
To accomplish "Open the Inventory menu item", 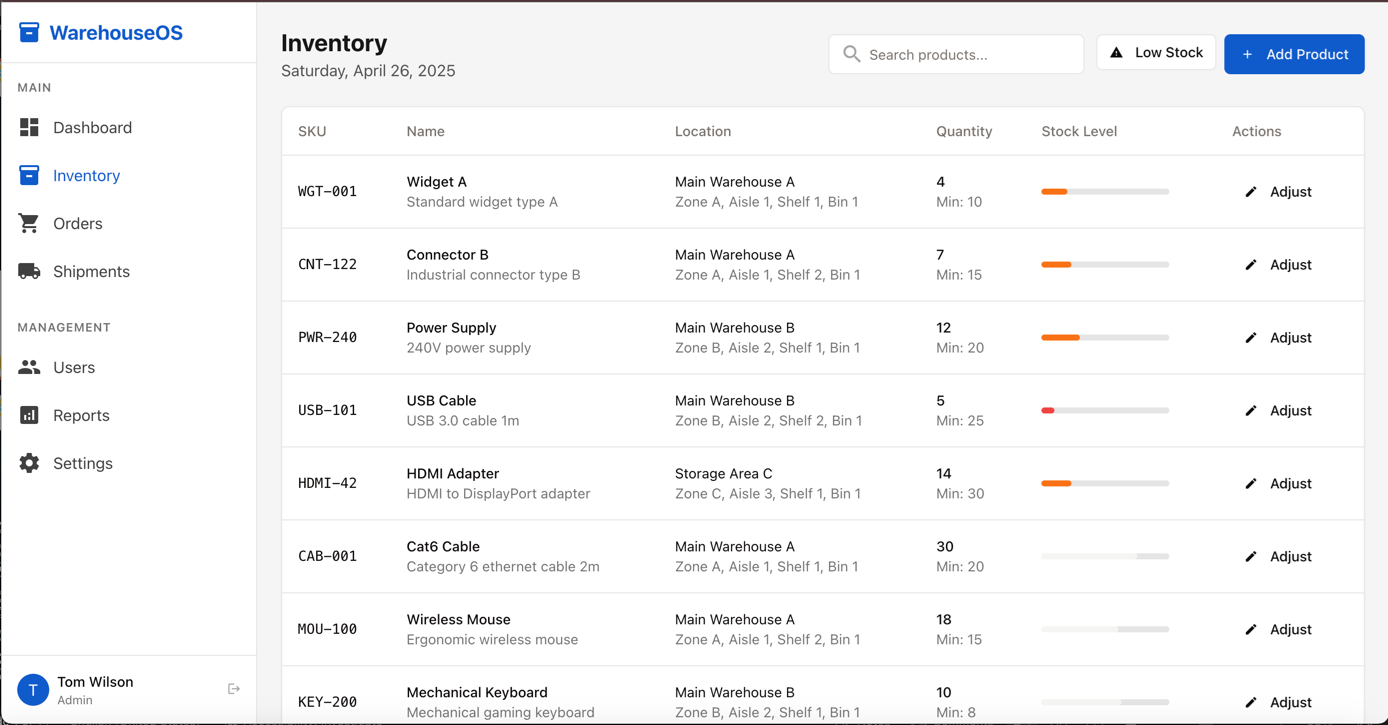I will 86,176.
